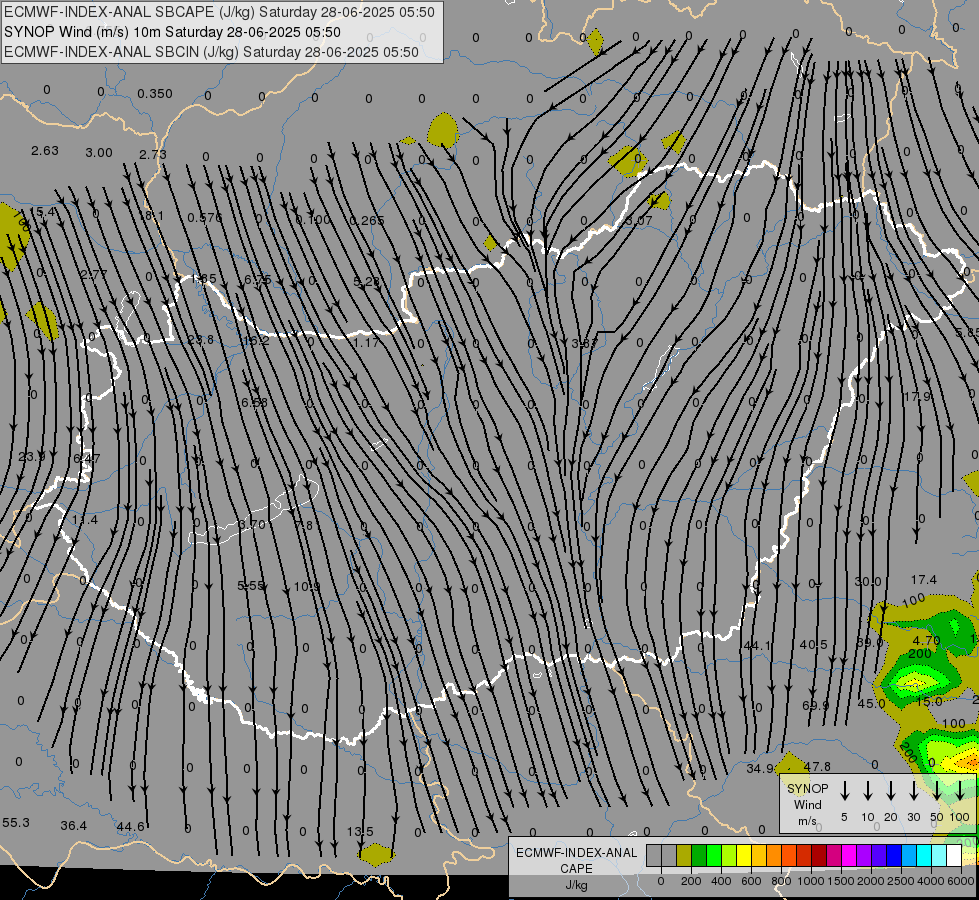
Task: Pick the olive swatch in CAPE legend
Action: (684, 856)
